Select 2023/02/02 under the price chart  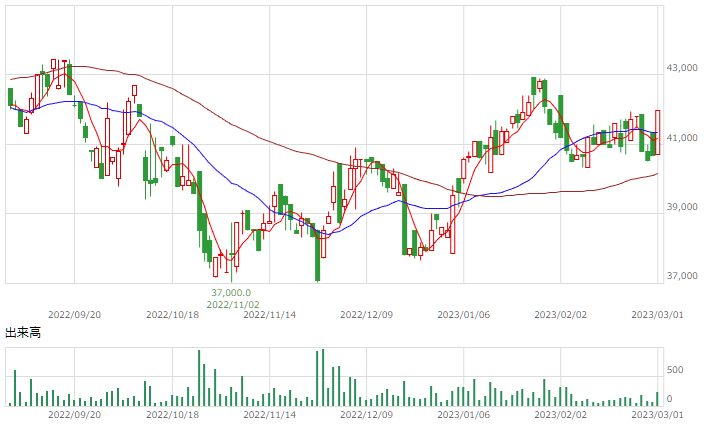pyautogui.click(x=561, y=315)
